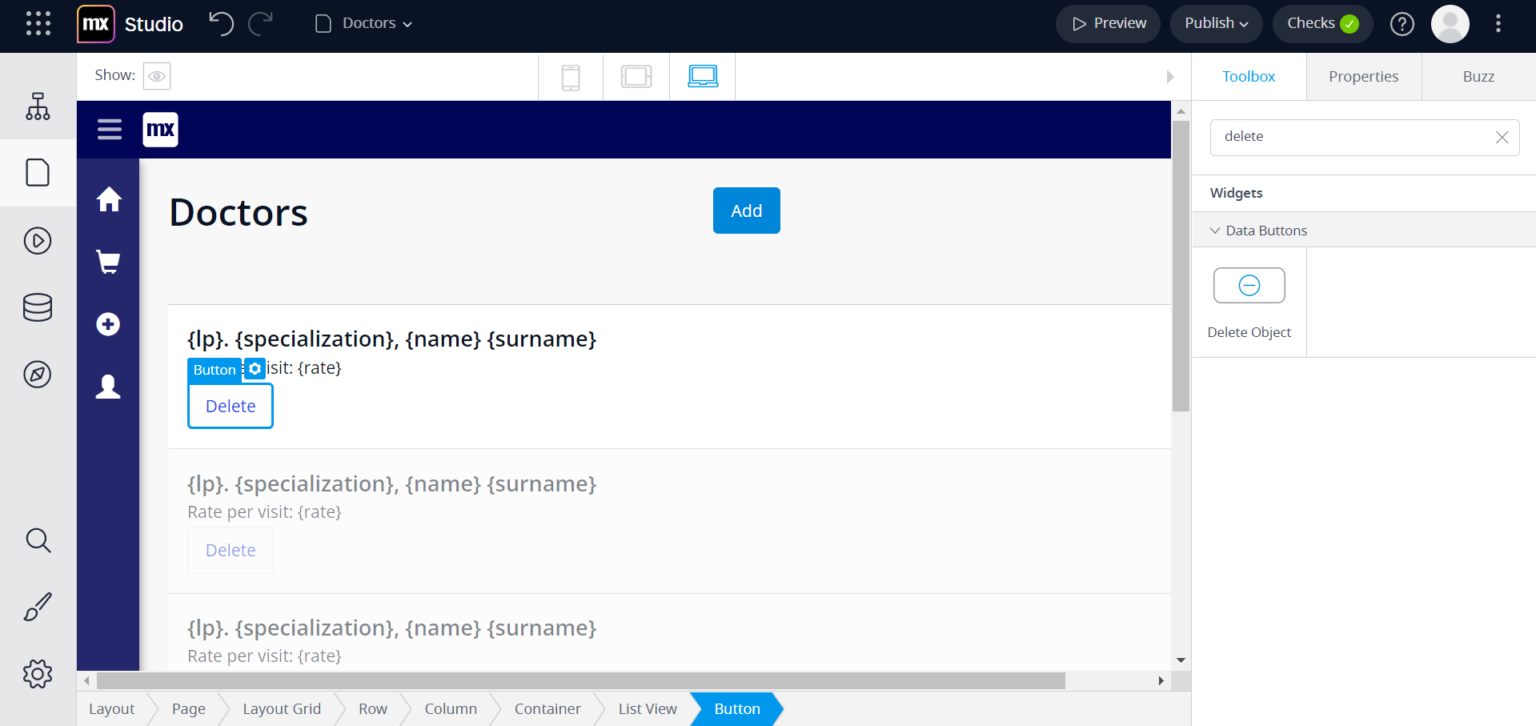Switch canvas to tablet view
The image size is (1536, 726).
[636, 76]
